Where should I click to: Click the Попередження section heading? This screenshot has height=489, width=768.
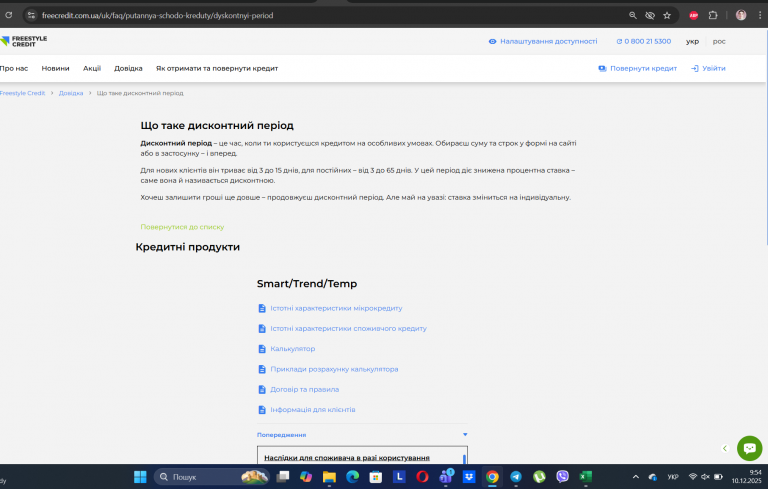(282, 435)
